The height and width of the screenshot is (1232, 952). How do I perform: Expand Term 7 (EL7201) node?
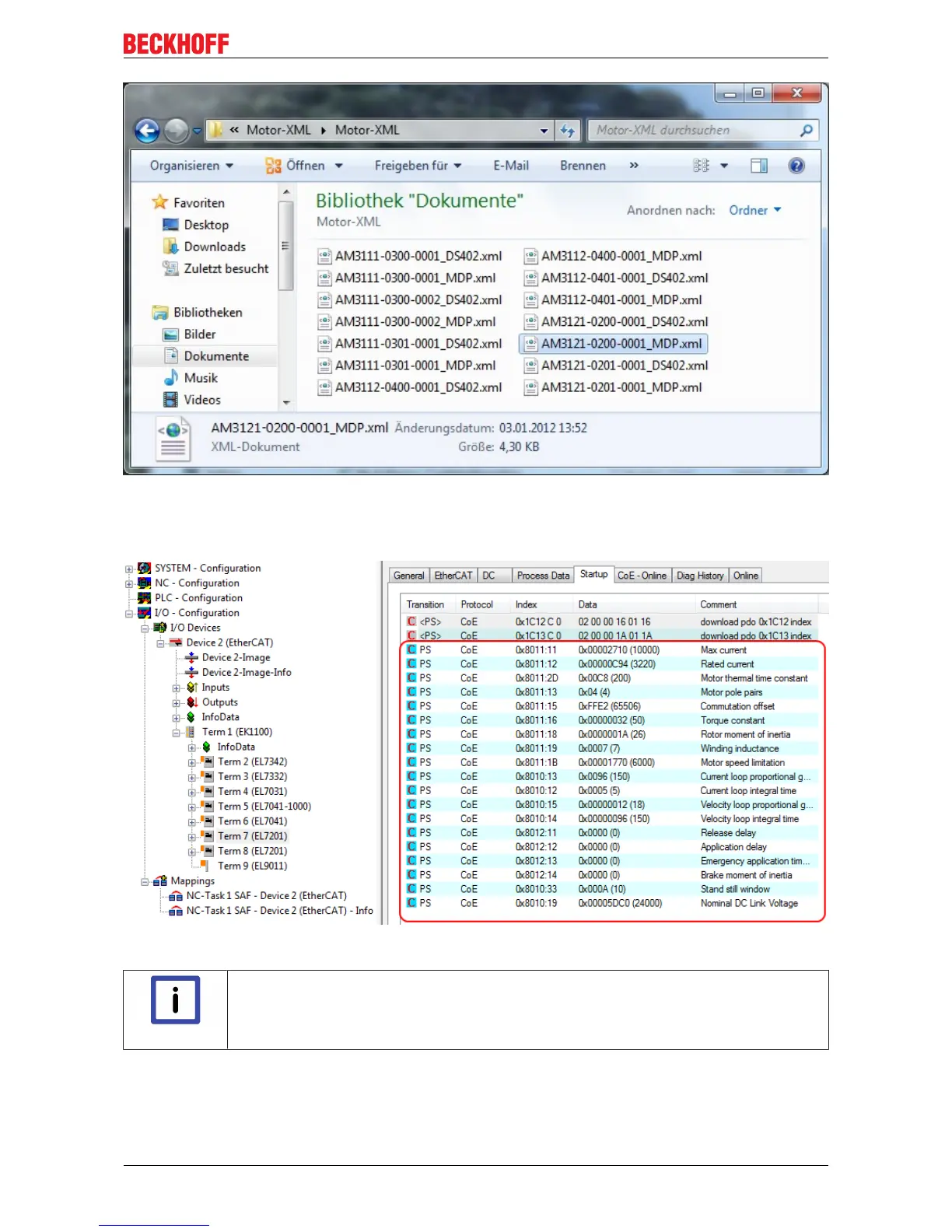192,837
